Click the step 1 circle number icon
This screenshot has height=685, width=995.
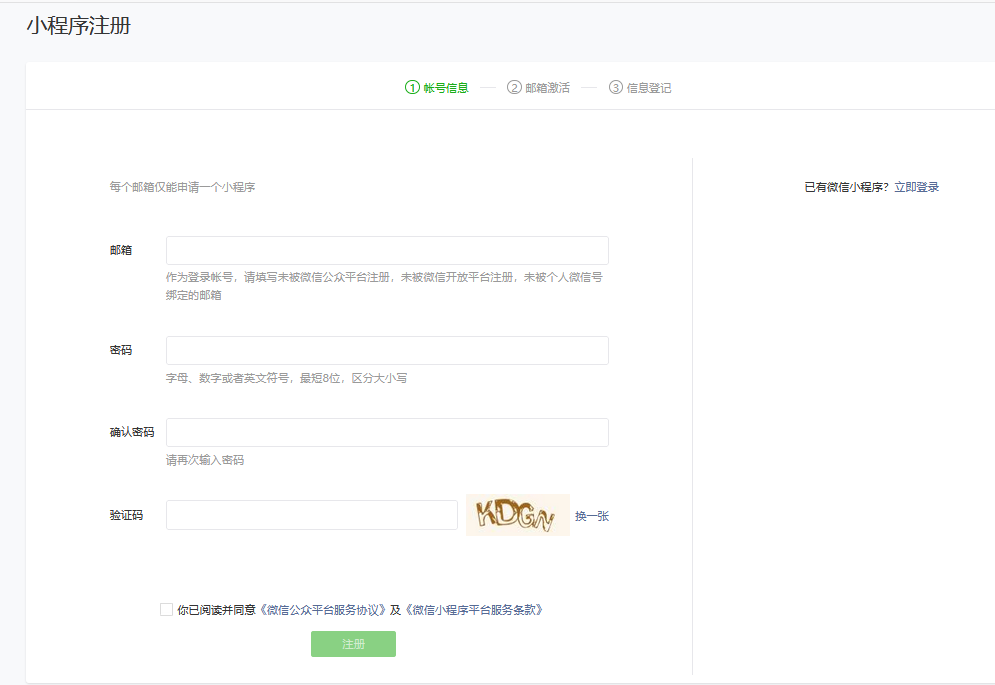[x=412, y=88]
